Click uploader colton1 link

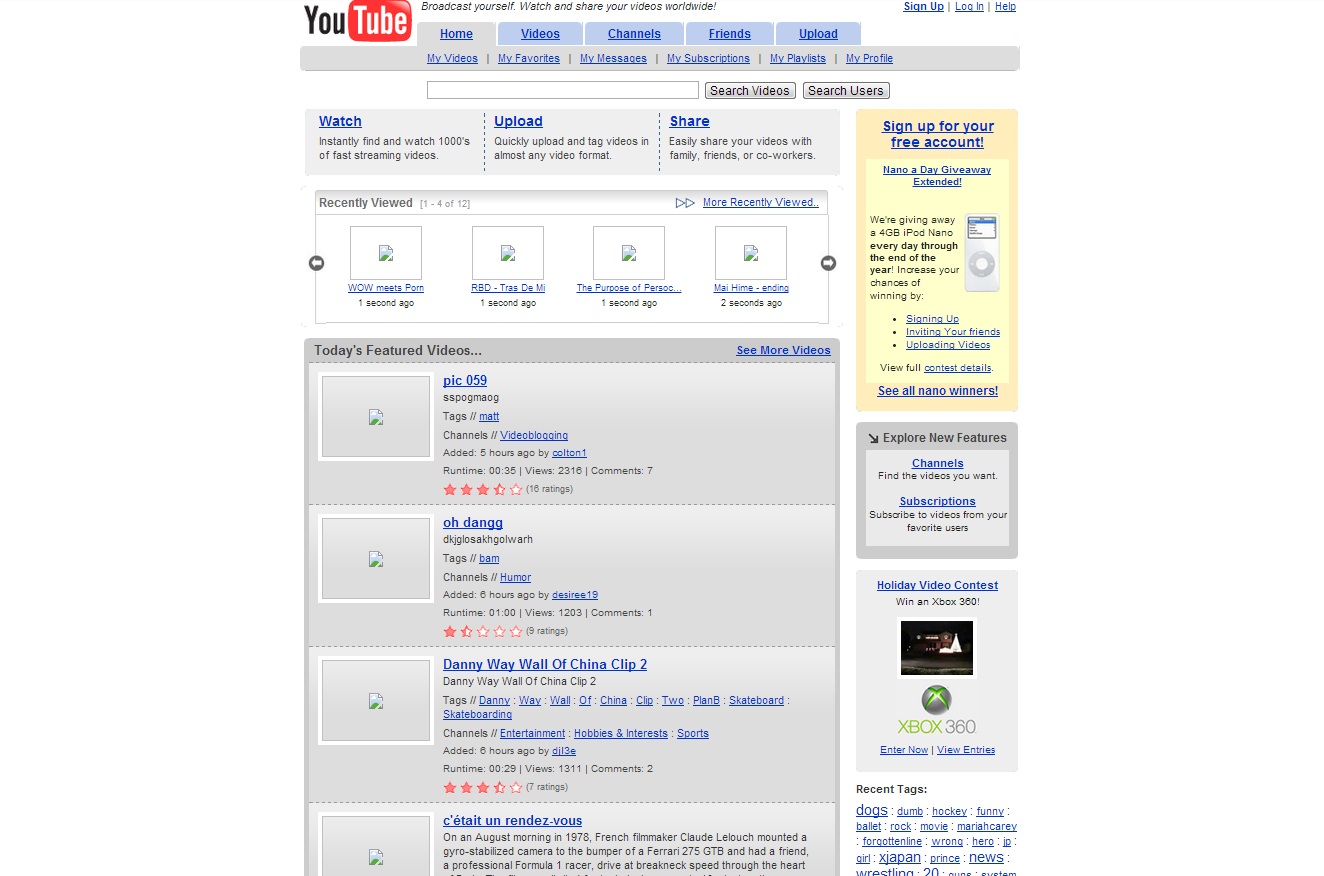pyautogui.click(x=569, y=453)
